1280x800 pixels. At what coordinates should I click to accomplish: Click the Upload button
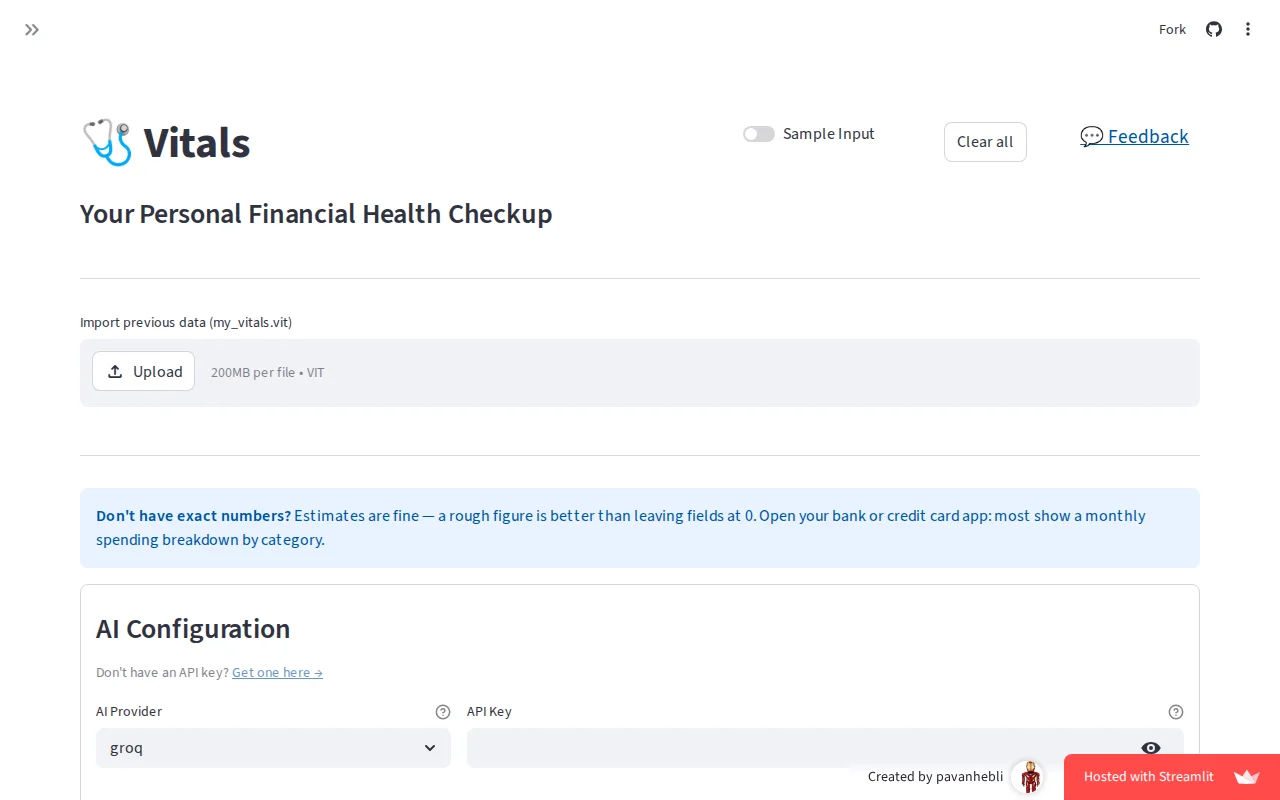[143, 371]
